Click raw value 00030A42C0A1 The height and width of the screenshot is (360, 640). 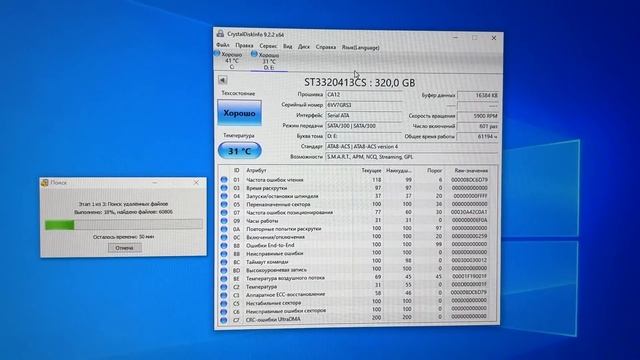click(x=469, y=212)
